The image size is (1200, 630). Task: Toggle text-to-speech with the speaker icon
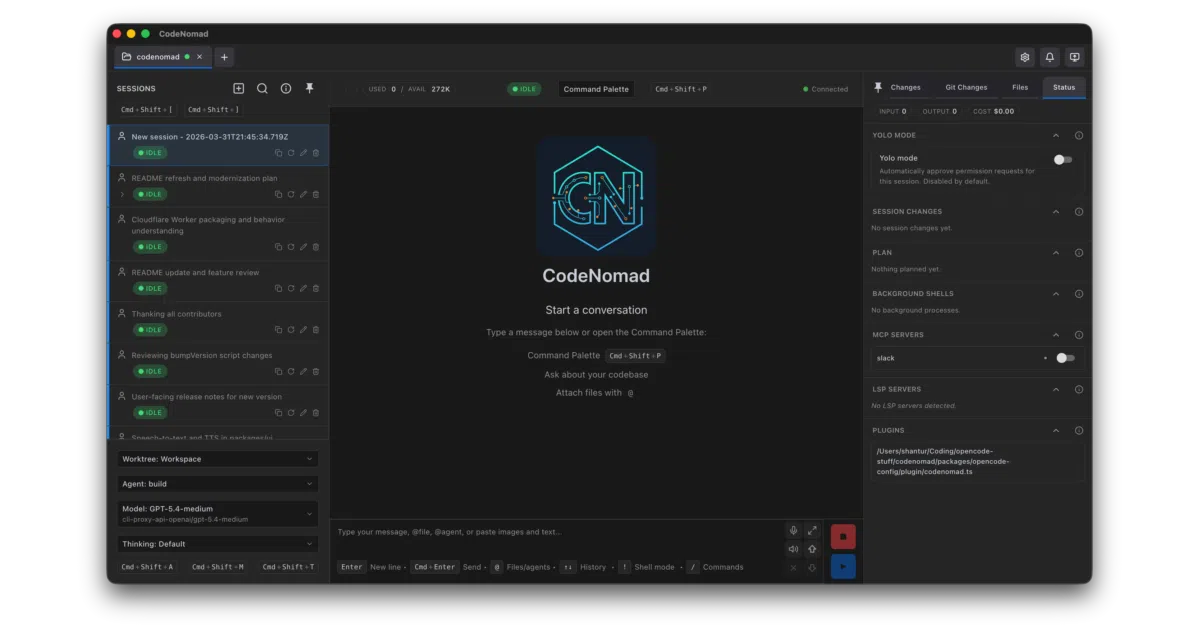pos(793,549)
